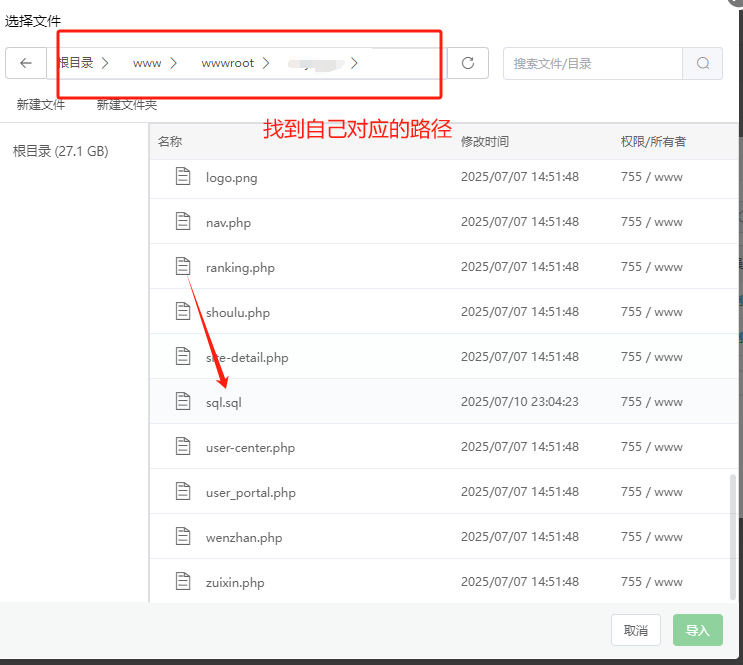Click 755 / www permission of nav.php
Screen dimensions: 743x665
click(652, 221)
